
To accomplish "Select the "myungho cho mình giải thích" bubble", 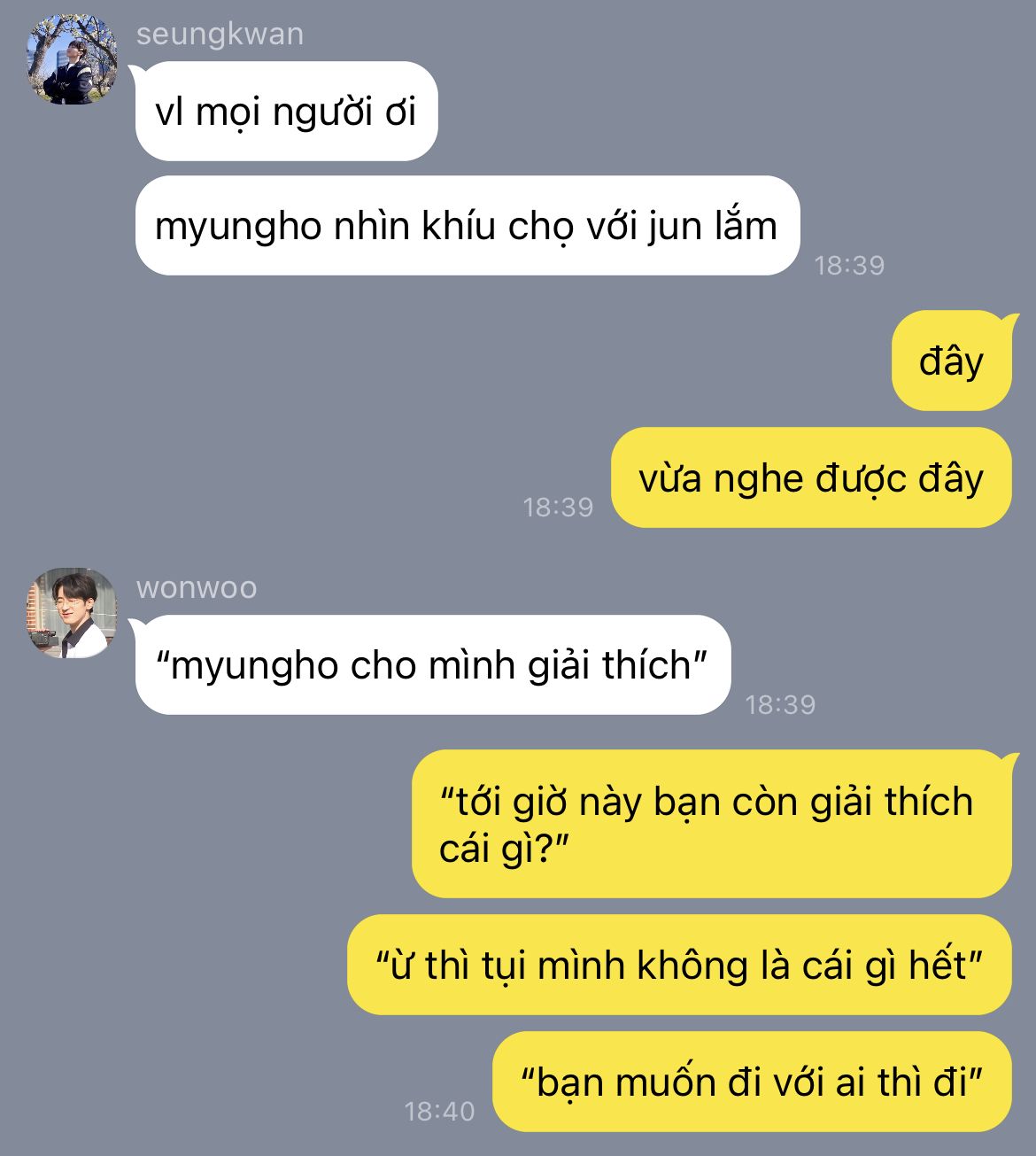I will pos(431,664).
